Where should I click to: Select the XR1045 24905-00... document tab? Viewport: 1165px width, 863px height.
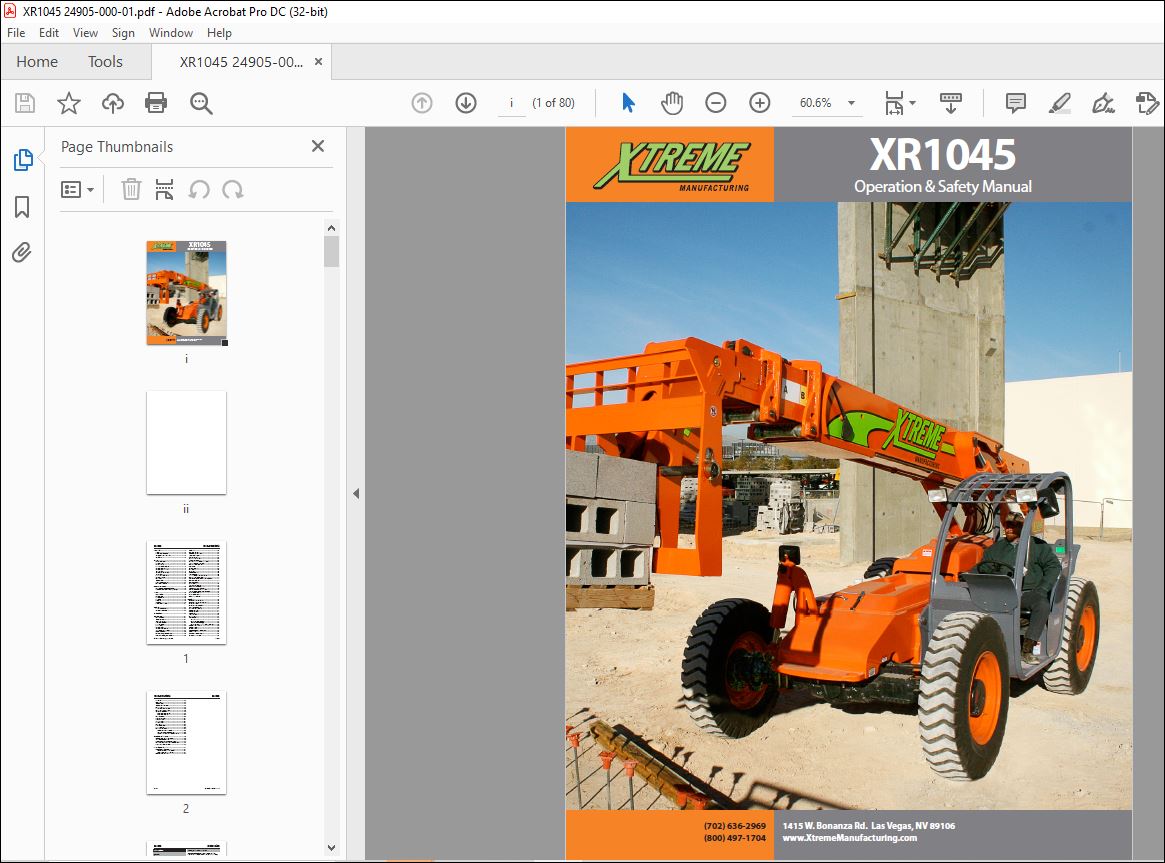(x=241, y=62)
